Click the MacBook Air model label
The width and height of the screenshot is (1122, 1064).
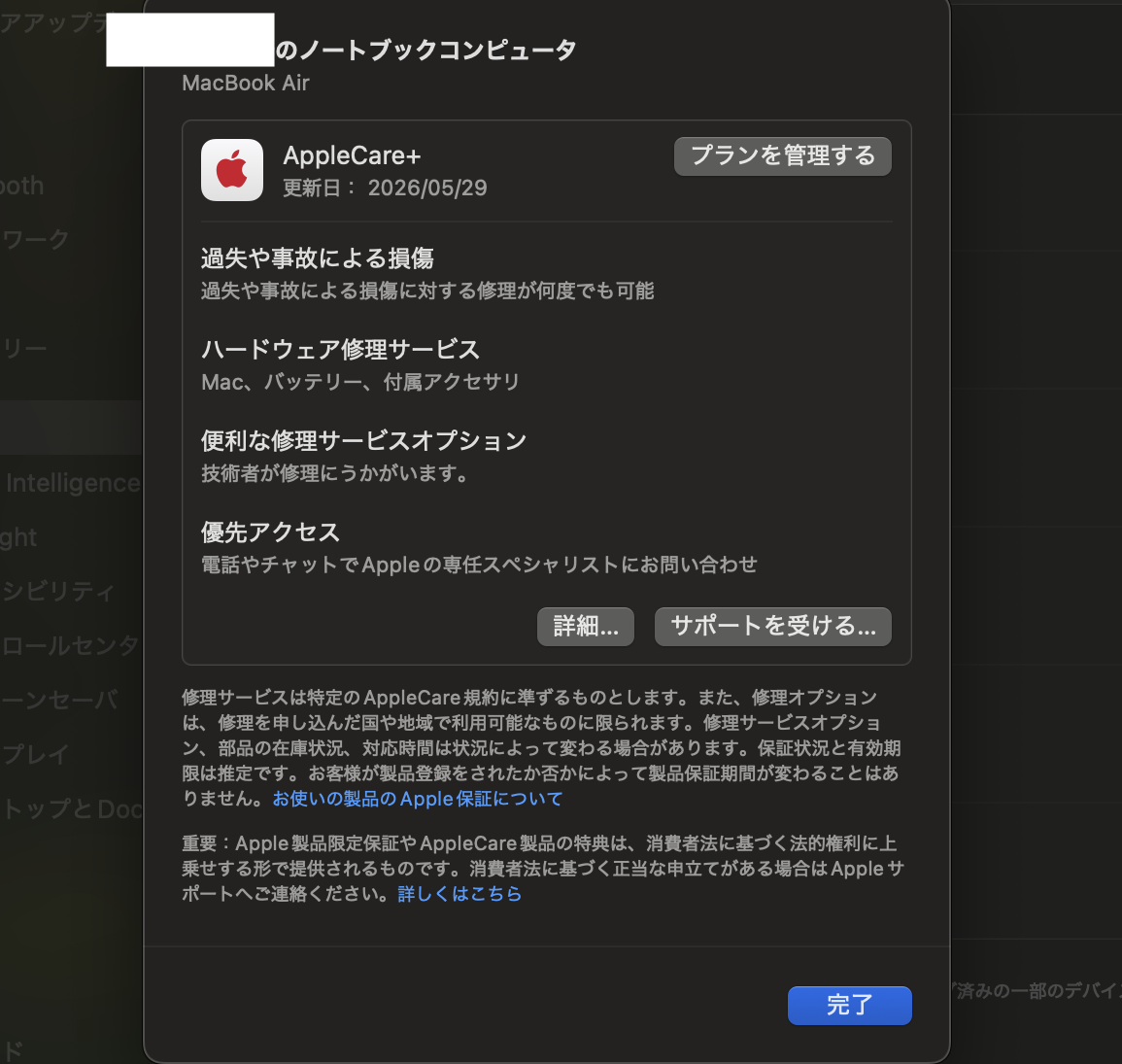point(246,84)
